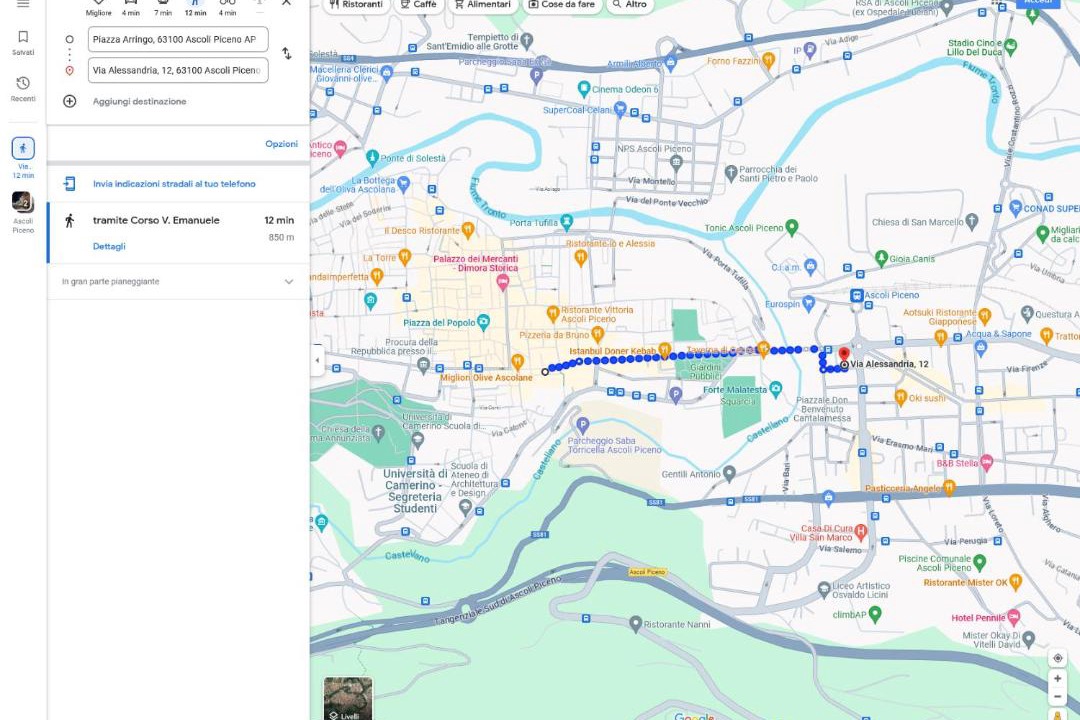Center map on my location

(1057, 658)
